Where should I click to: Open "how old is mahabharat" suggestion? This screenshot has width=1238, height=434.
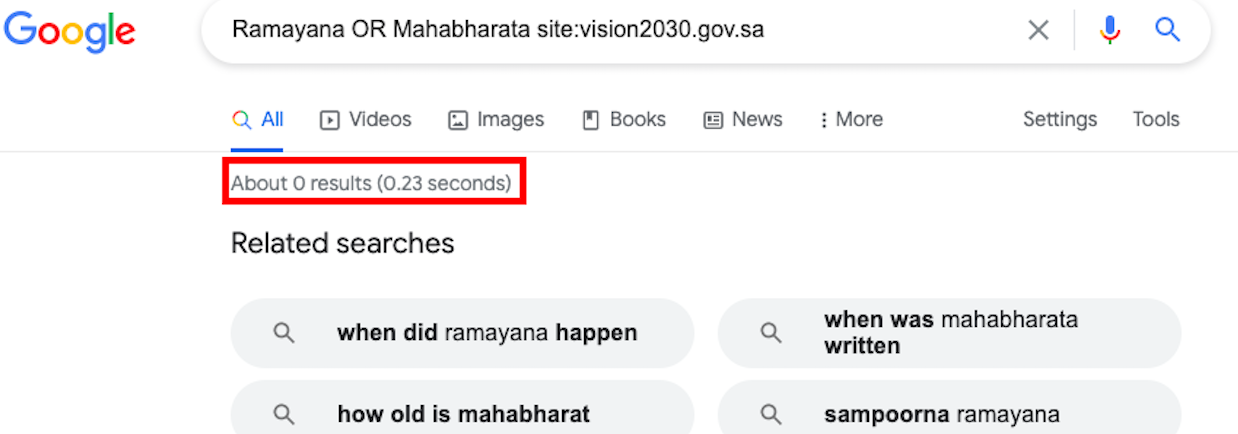(462, 413)
